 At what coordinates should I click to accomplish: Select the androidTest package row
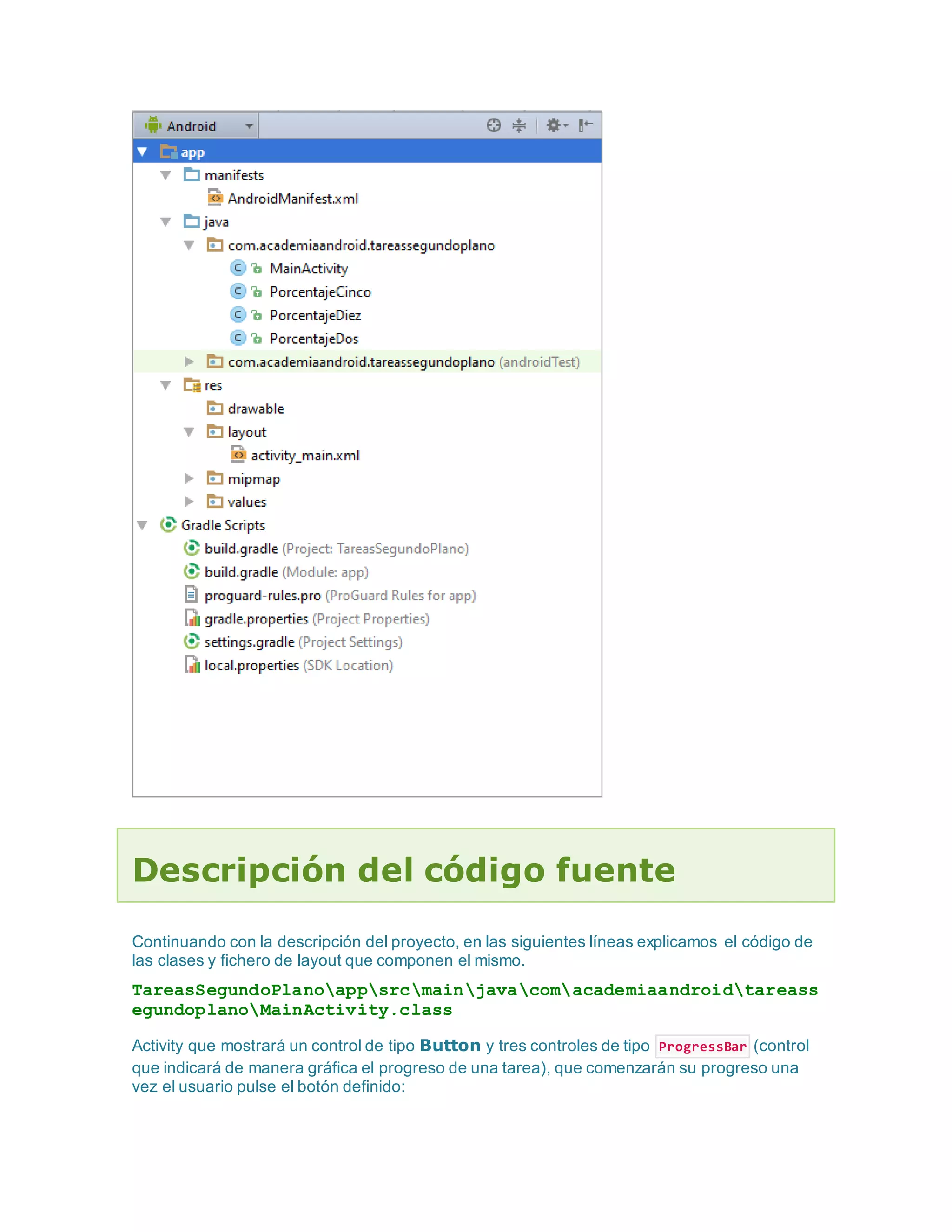(368, 362)
